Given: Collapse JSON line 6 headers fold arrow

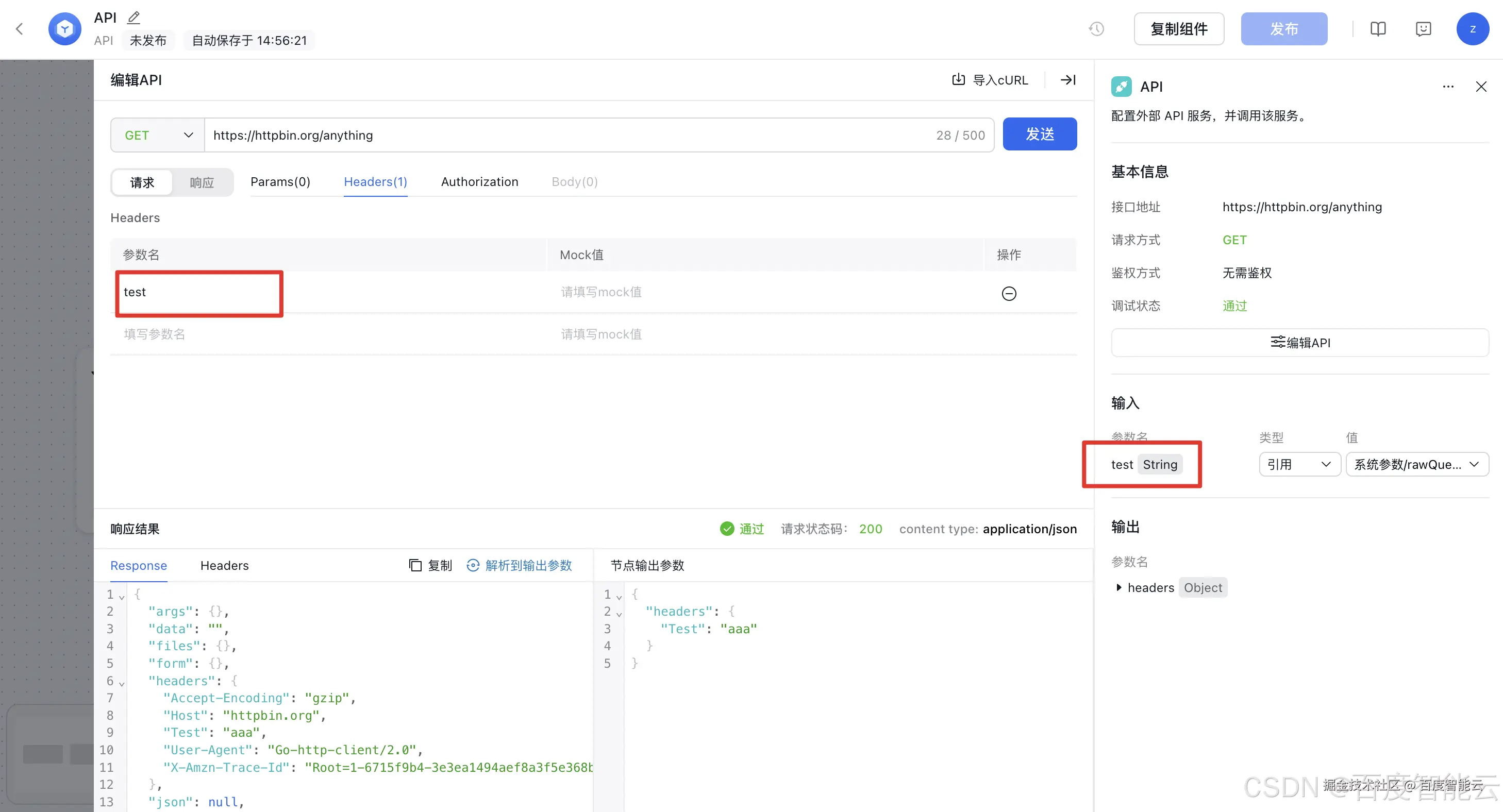Looking at the screenshot, I should 122,683.
